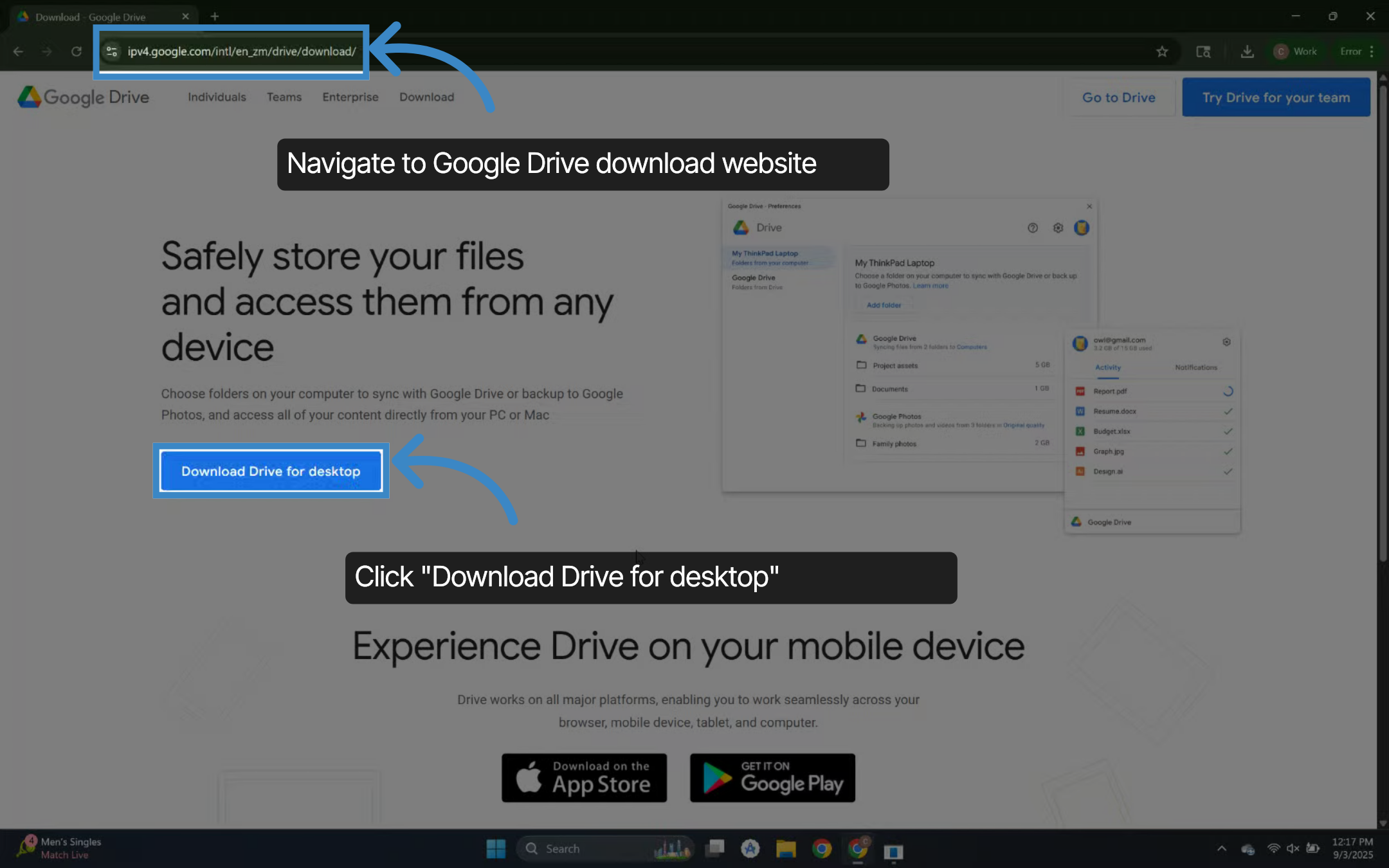This screenshot has height=868, width=1389.
Task: Click the Work profile avatar
Action: pos(1280,51)
